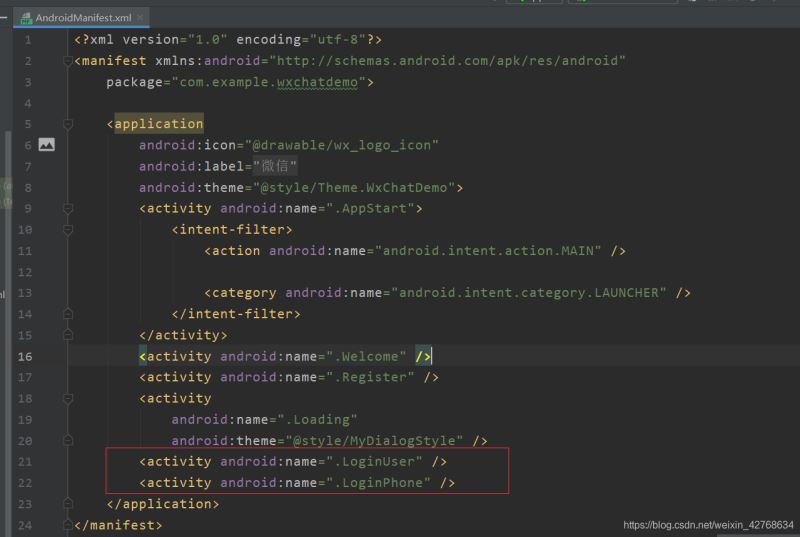Click the opening intent-filter tag
The image size is (800, 537).
[232, 229]
